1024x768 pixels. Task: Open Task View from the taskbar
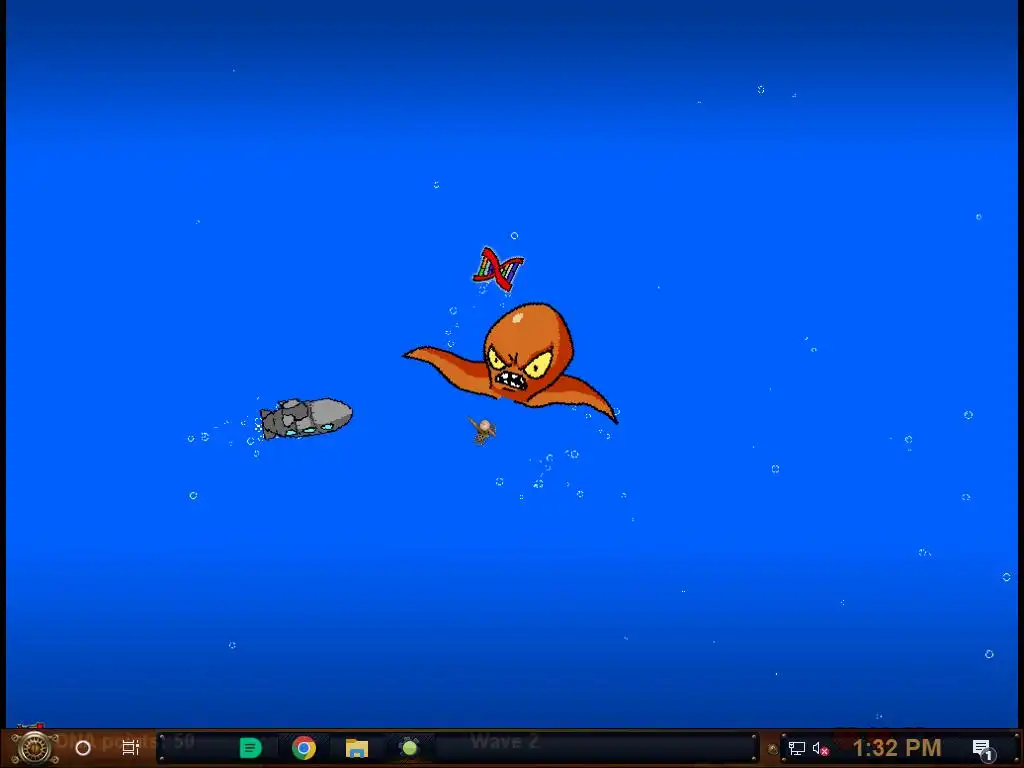[131, 748]
